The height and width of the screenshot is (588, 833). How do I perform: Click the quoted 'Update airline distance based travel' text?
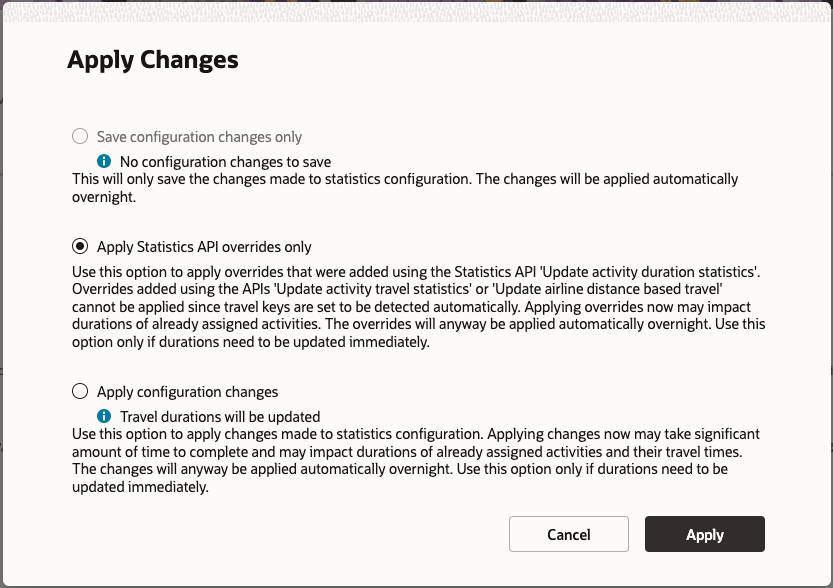(x=582, y=289)
